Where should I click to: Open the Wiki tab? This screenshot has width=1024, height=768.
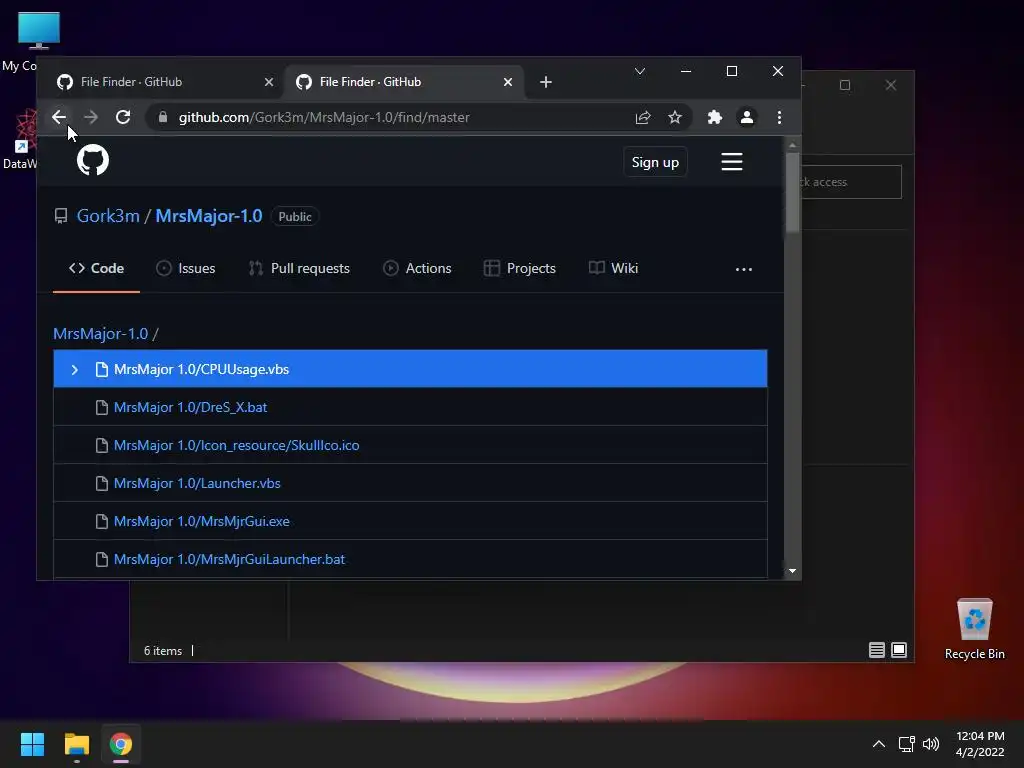tap(613, 268)
